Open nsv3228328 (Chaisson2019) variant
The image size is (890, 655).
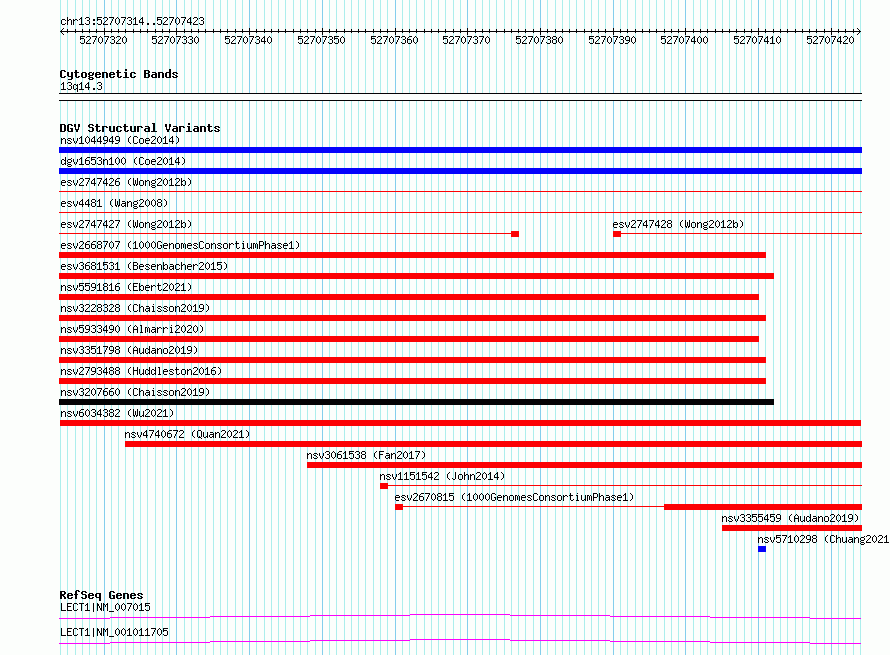point(135,308)
